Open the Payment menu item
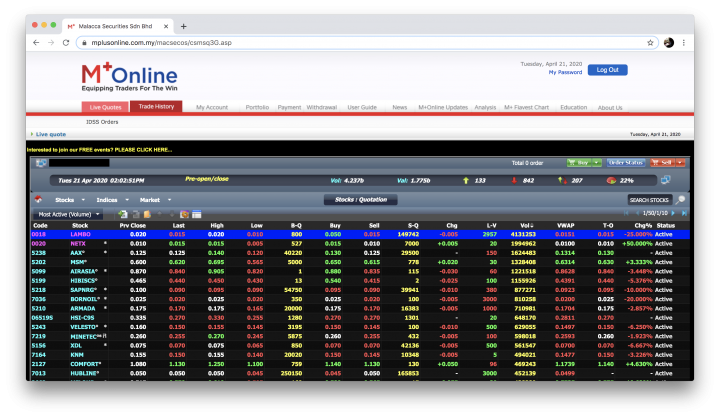 [x=289, y=107]
